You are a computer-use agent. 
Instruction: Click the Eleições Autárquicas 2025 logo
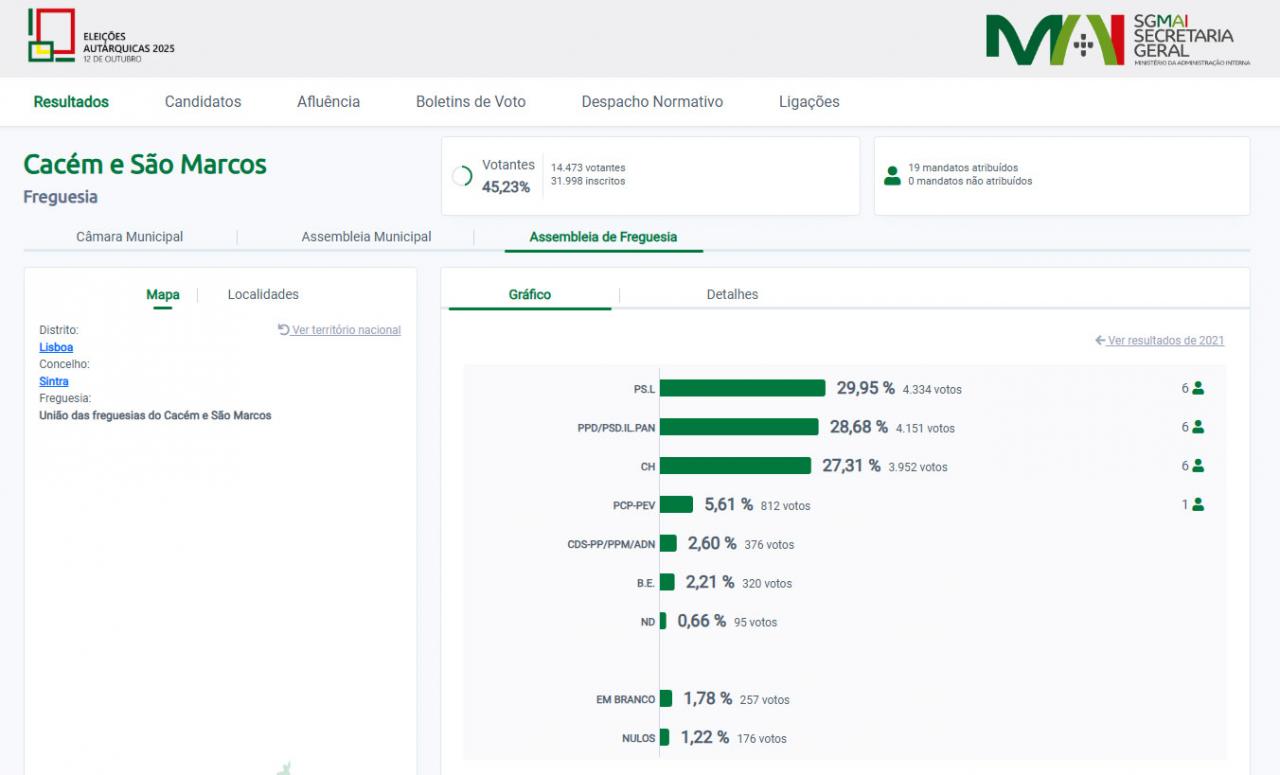(x=100, y=37)
